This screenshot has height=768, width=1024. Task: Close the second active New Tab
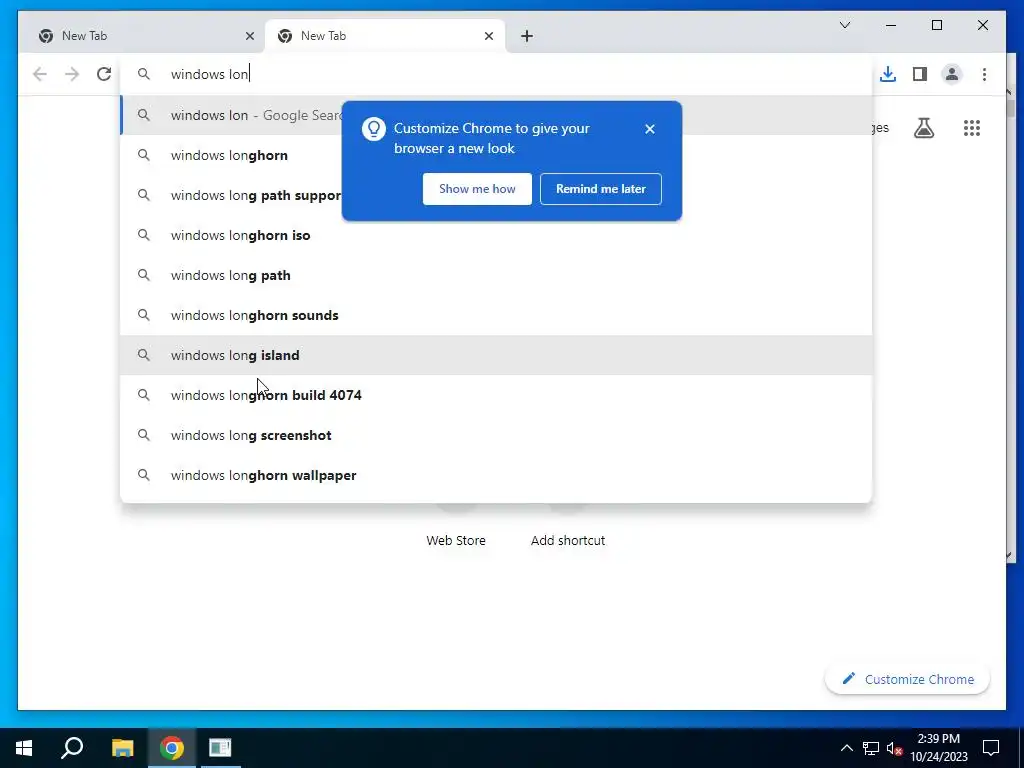coord(488,36)
